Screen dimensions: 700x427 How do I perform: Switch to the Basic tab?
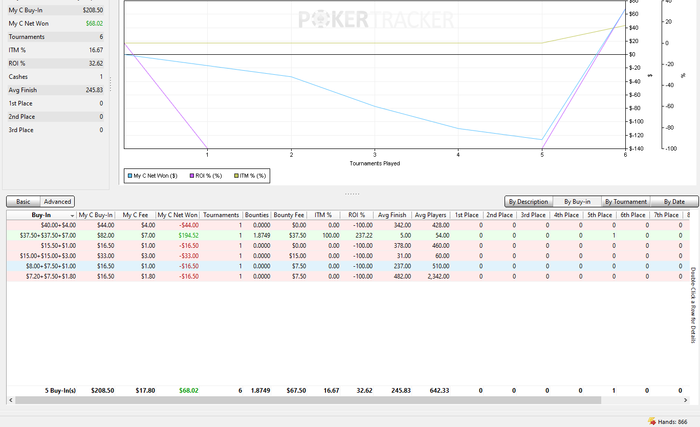click(x=23, y=201)
